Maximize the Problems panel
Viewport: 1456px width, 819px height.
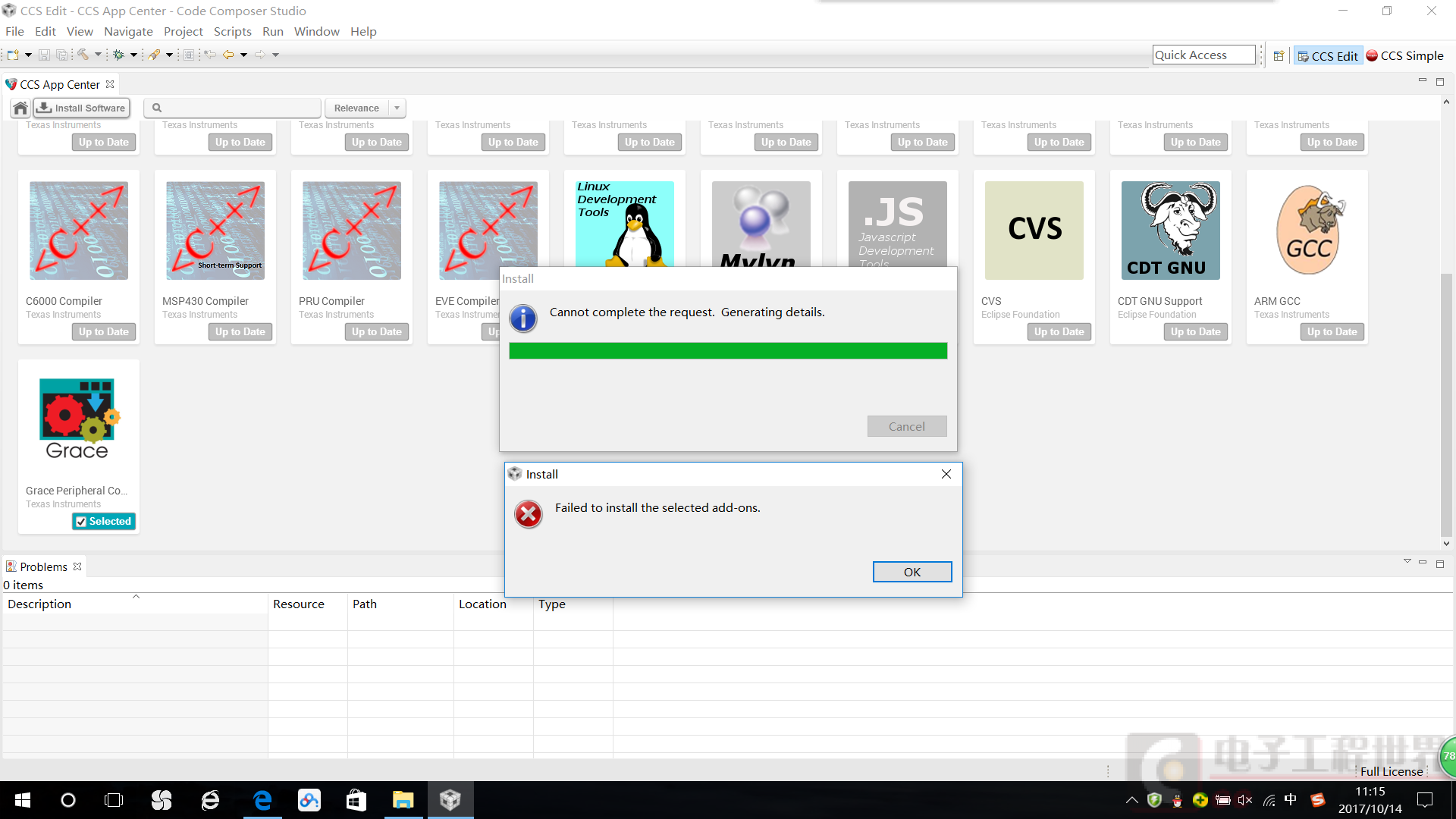pos(1440,563)
